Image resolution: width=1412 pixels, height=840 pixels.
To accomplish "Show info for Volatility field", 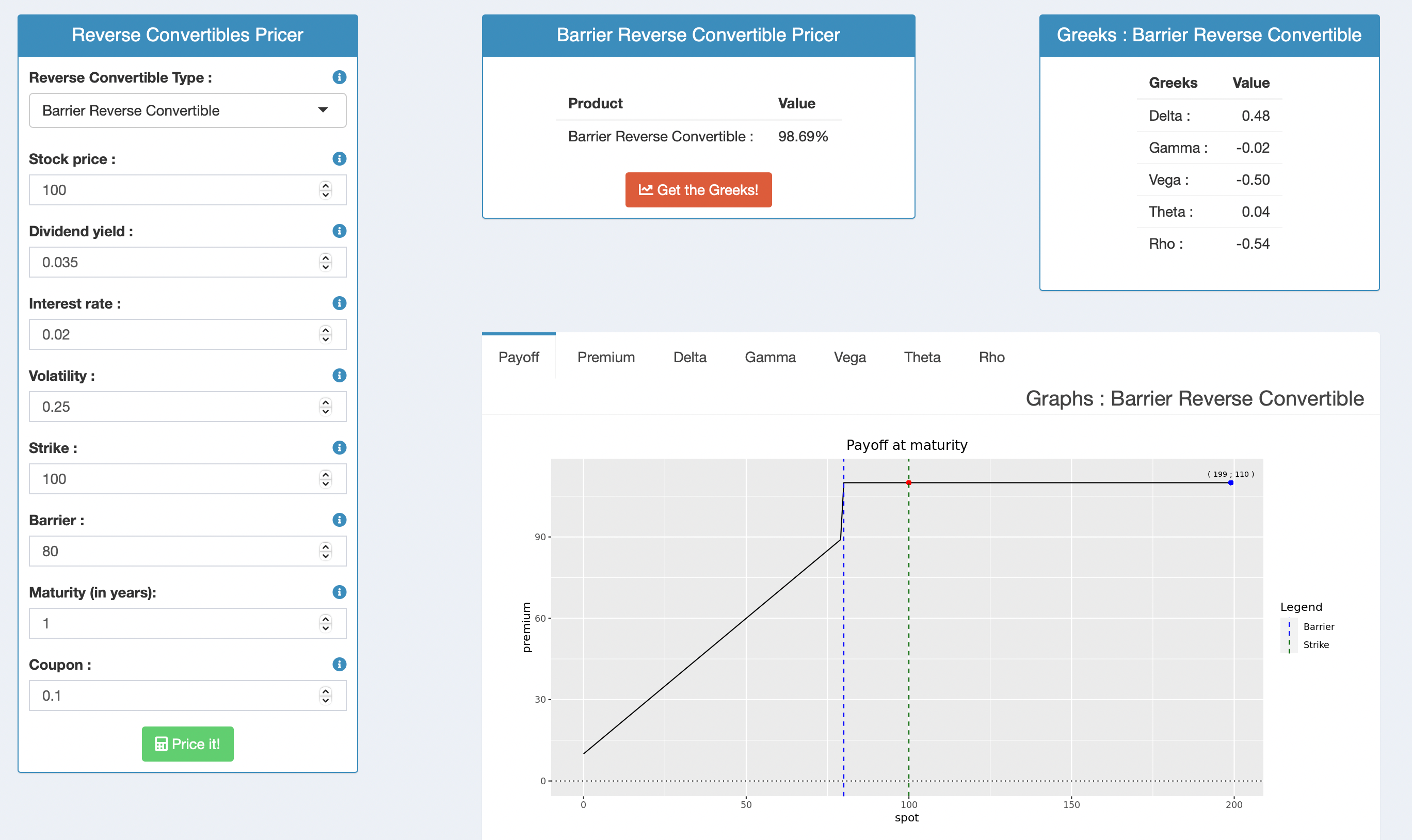I will pos(339,375).
